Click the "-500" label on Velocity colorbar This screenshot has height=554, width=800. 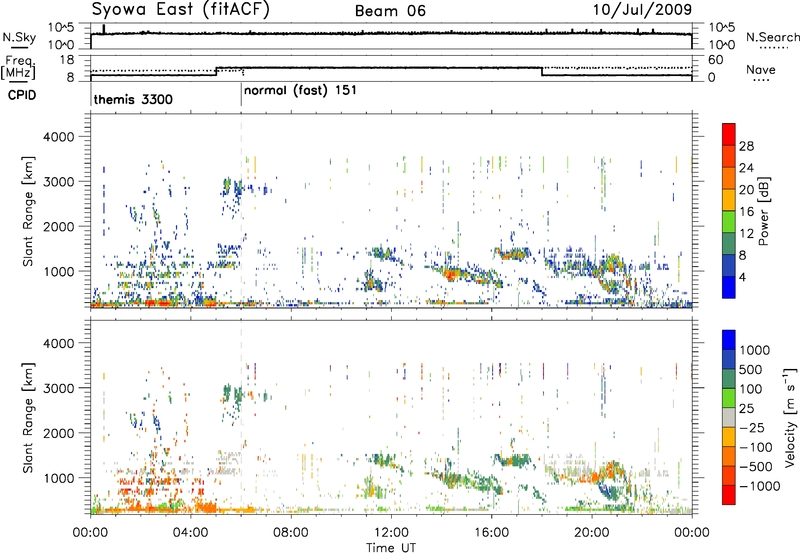point(756,467)
